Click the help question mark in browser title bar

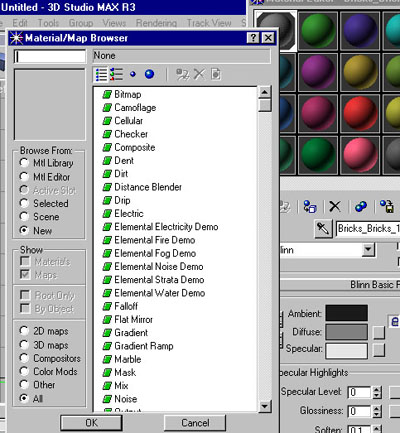253,38
